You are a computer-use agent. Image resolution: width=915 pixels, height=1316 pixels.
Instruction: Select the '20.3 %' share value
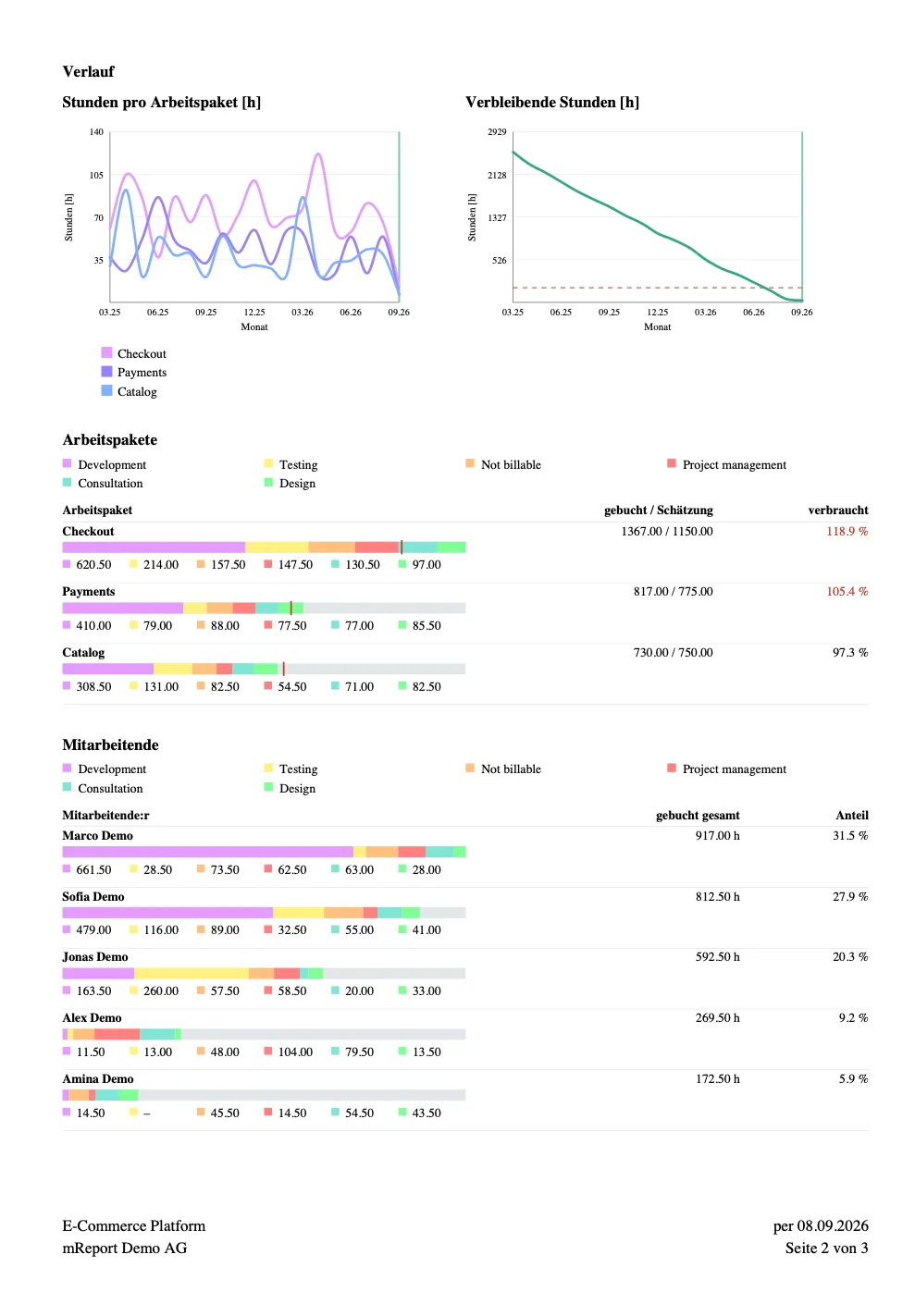pyautogui.click(x=850, y=956)
